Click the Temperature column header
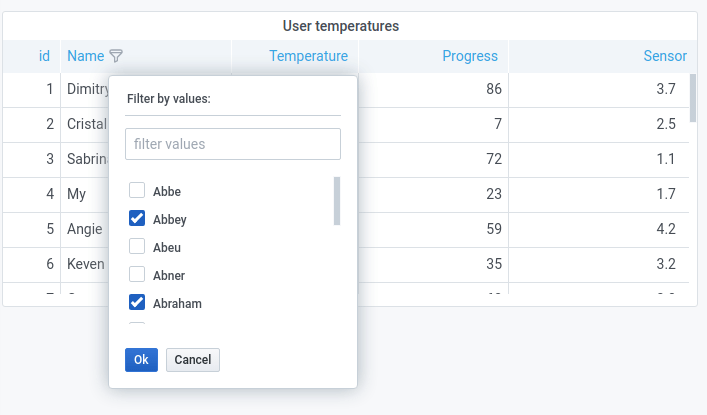This screenshot has width=707, height=415. 308,56
